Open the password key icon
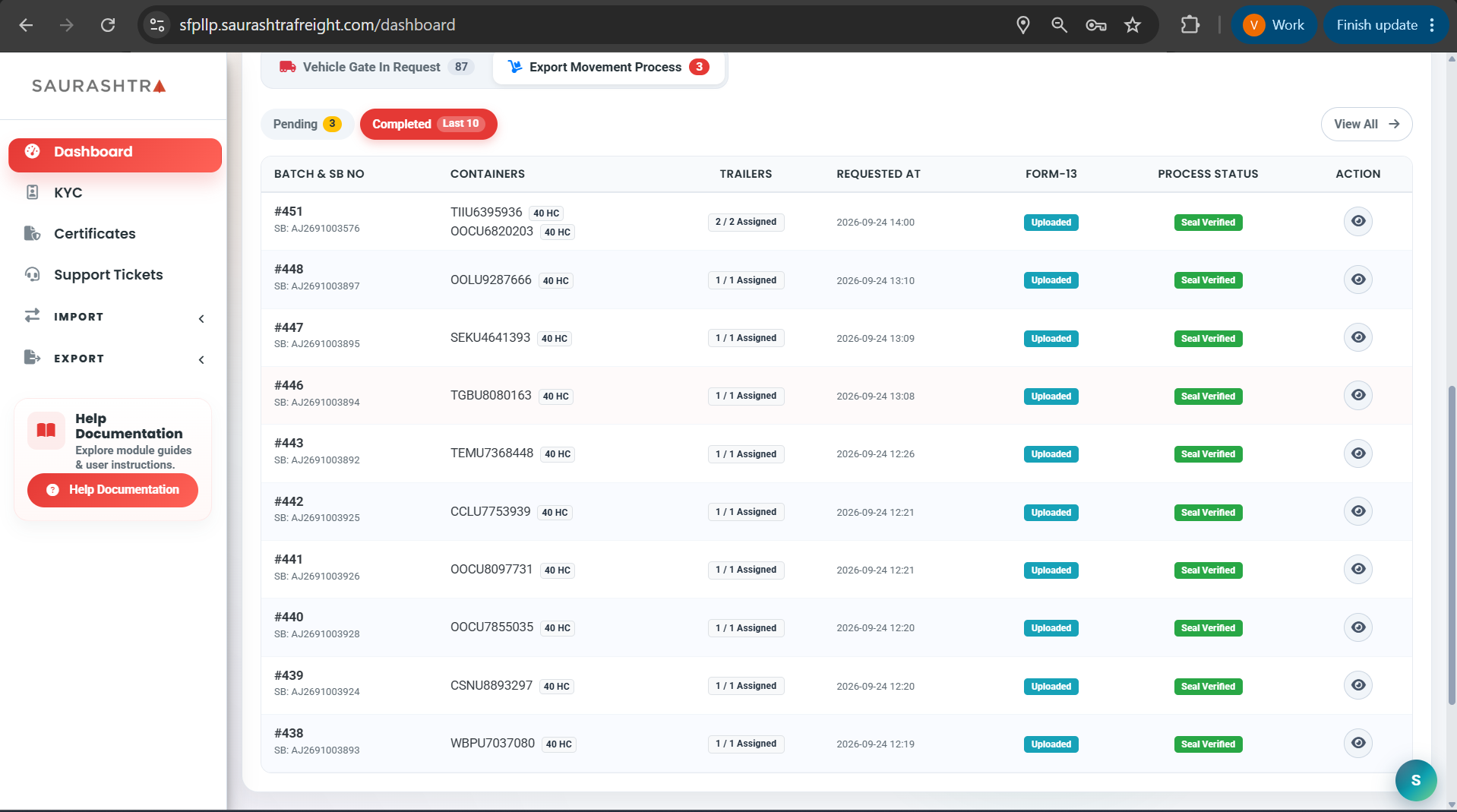The image size is (1457, 812). tap(1095, 25)
